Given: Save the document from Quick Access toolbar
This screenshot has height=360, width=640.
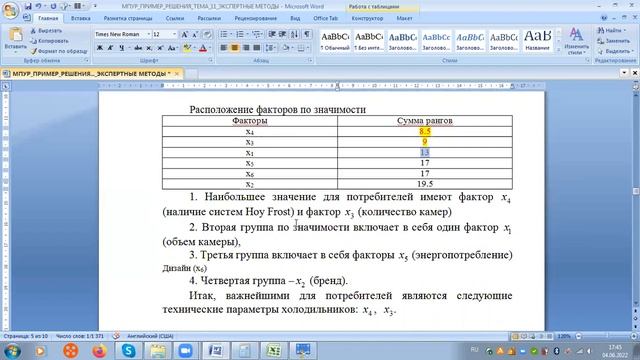Looking at the screenshot, I should point(28,6).
